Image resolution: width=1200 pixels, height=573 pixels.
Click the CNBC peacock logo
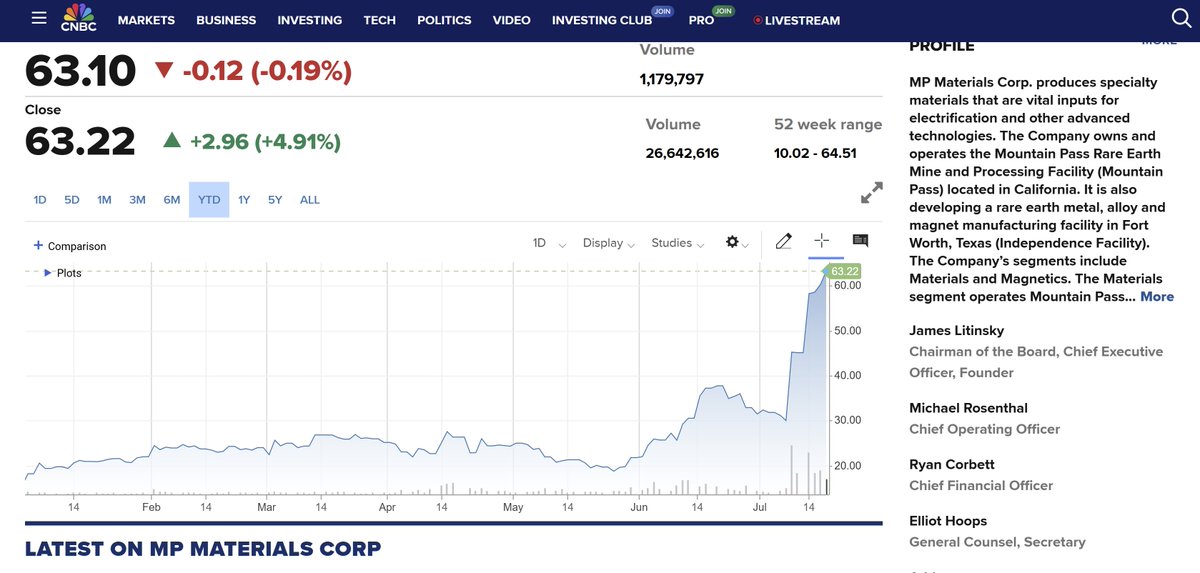click(78, 18)
